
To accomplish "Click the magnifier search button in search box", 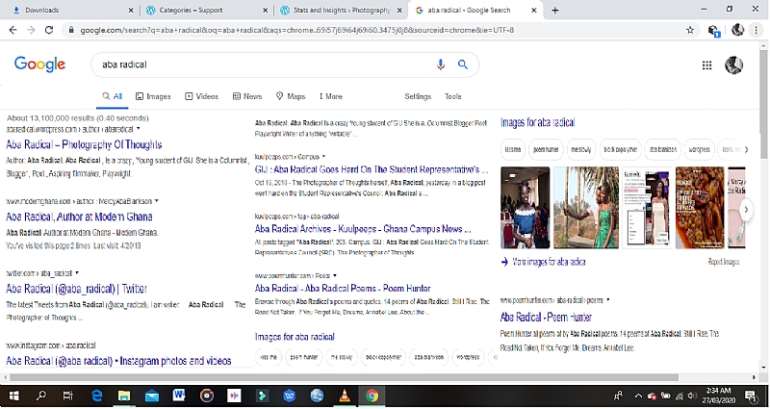I will tap(463, 64).
